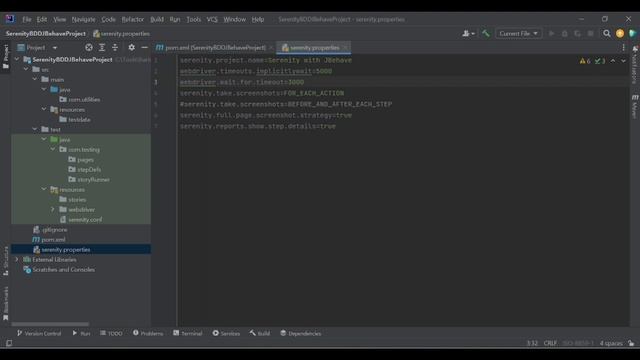The height and width of the screenshot is (360, 640).
Task: Open Project panel settings gear
Action: (x=131, y=48)
